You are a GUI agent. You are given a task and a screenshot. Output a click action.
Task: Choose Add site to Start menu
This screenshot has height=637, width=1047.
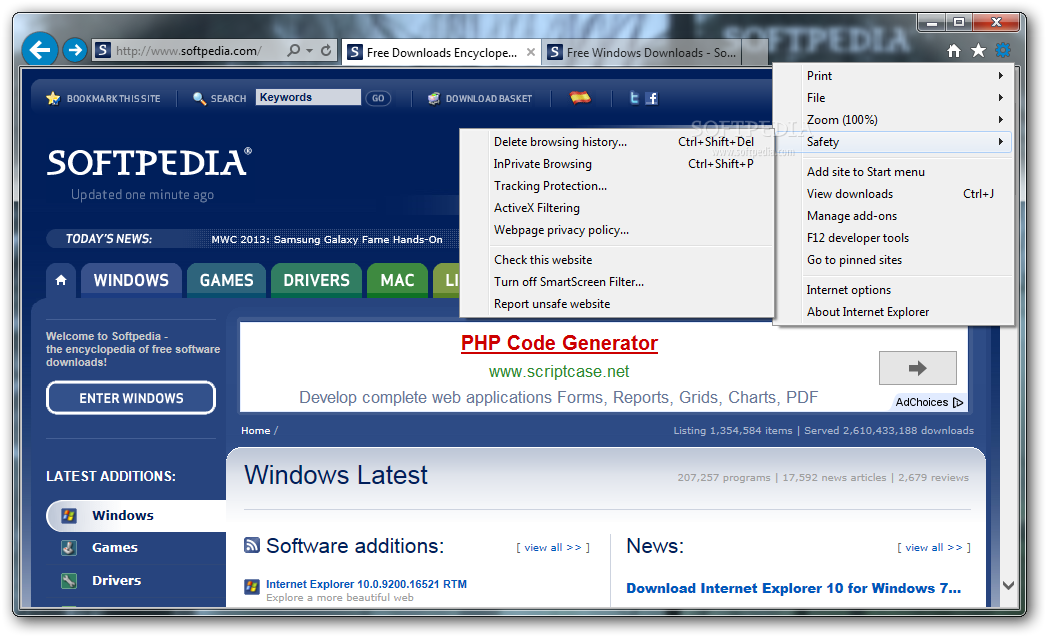tap(895, 172)
